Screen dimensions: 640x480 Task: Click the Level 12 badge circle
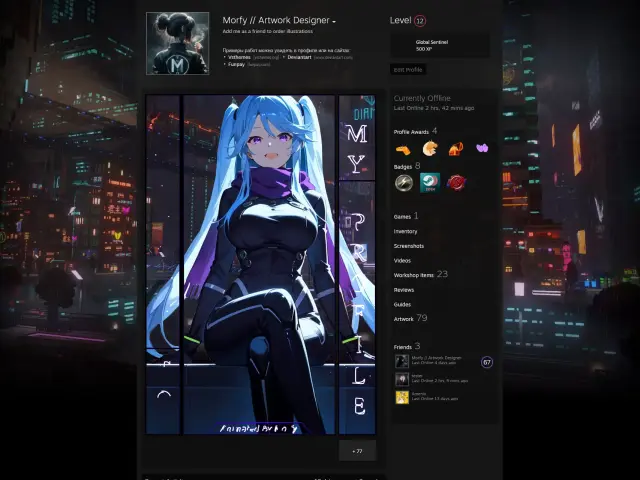click(420, 21)
